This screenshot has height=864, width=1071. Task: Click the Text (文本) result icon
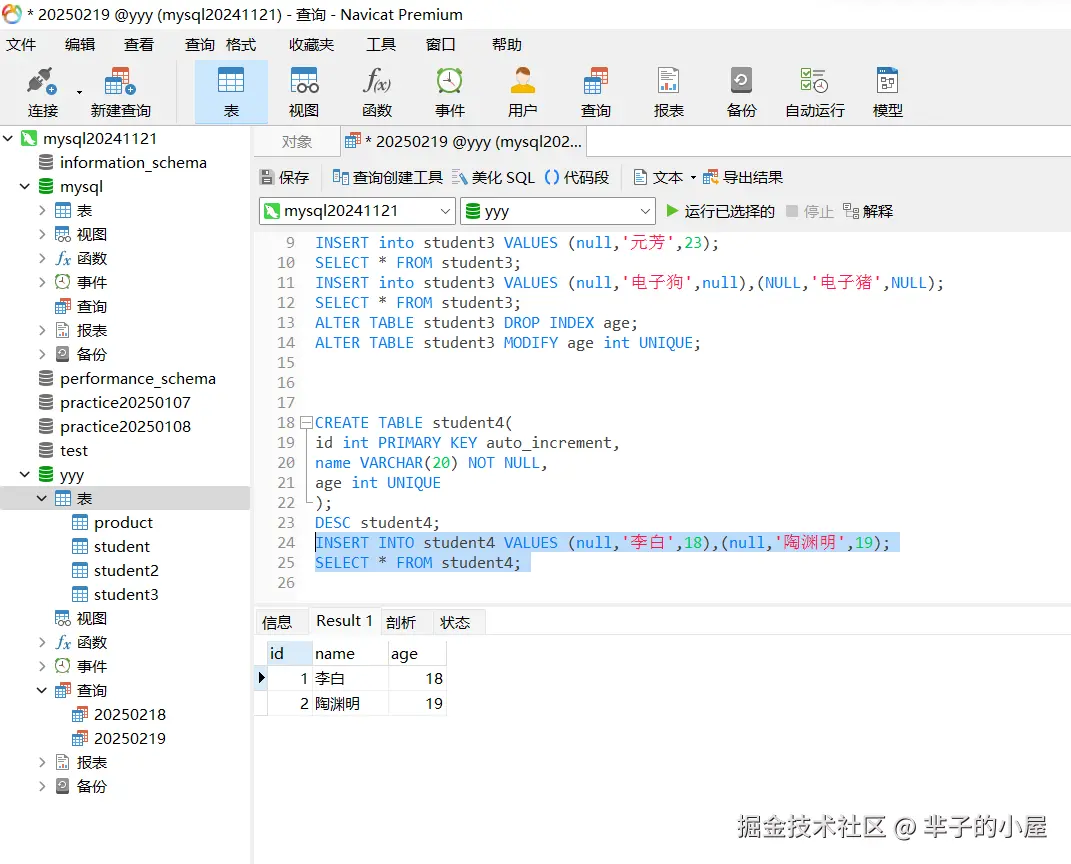click(640, 178)
